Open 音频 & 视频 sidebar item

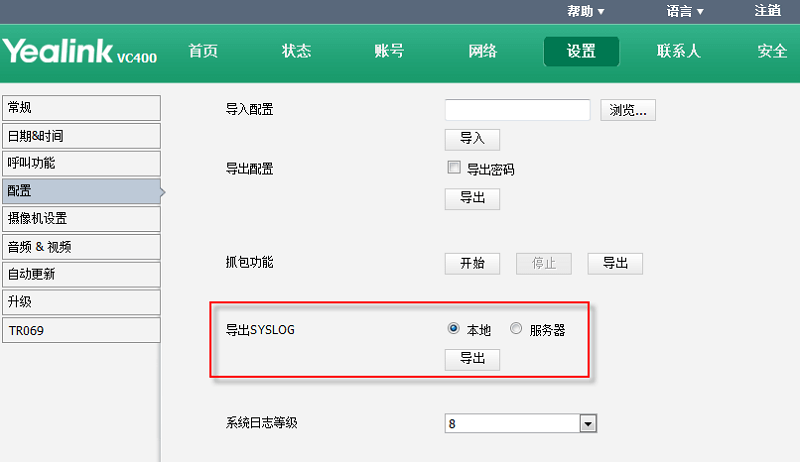point(81,247)
